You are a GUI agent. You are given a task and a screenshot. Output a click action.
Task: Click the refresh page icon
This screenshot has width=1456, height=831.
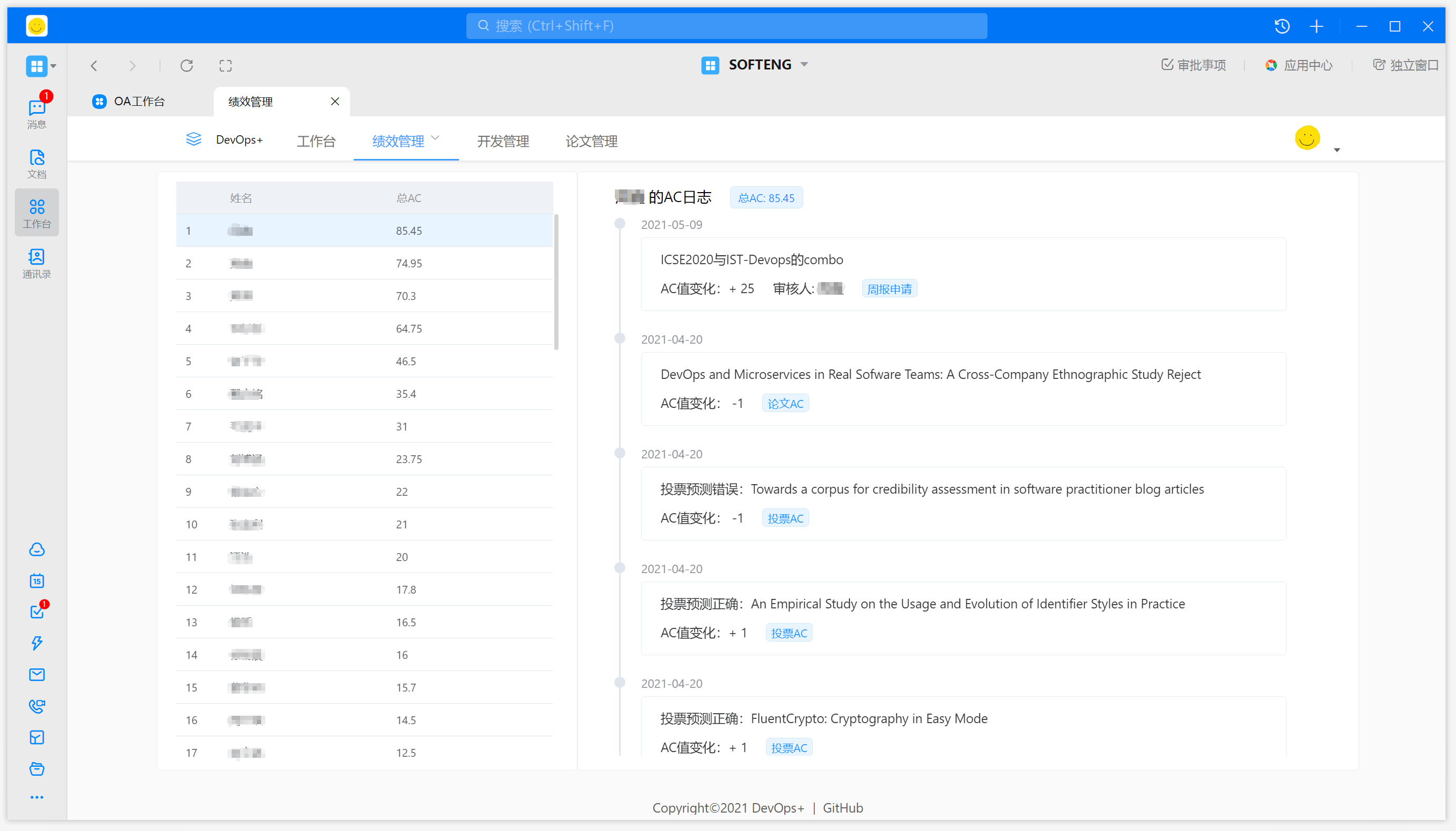187,66
